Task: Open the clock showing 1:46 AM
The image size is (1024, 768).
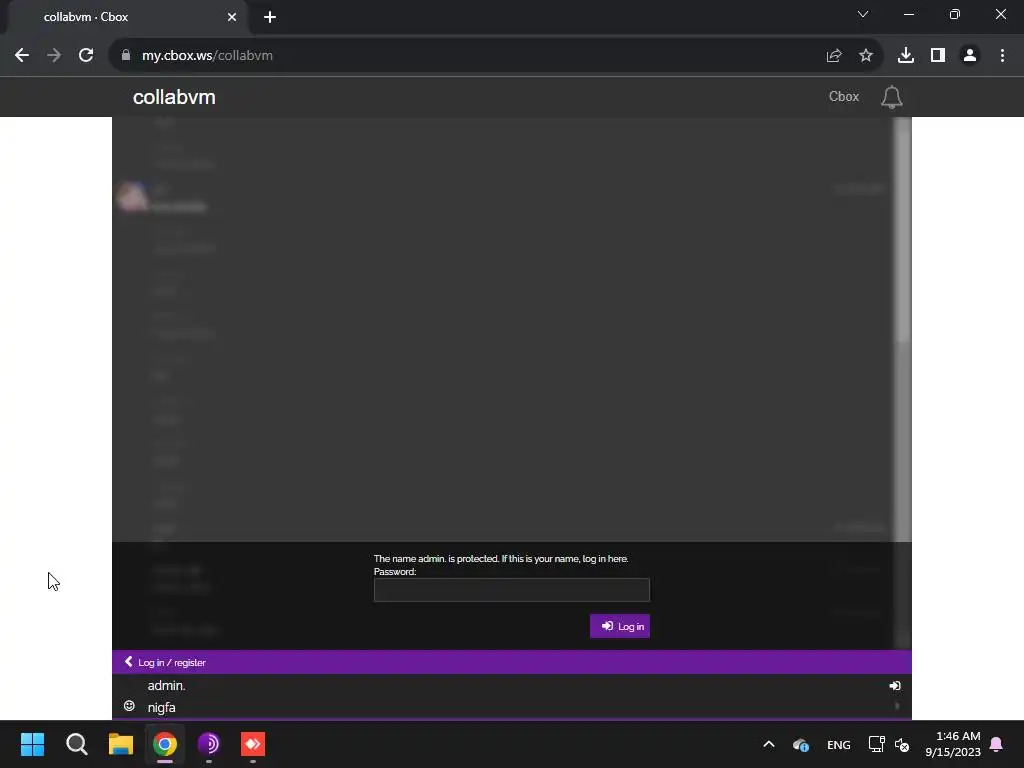Action: 953,744
